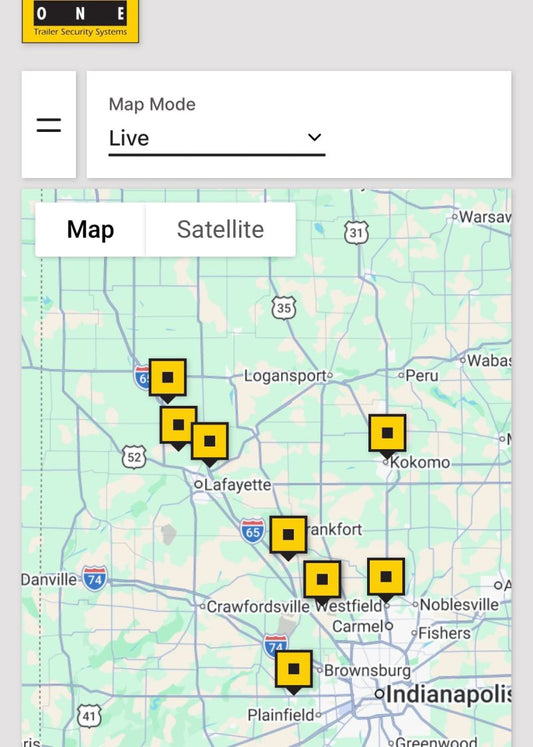Click the US 41 highway shield
This screenshot has height=747, width=533.
pyautogui.click(x=89, y=716)
